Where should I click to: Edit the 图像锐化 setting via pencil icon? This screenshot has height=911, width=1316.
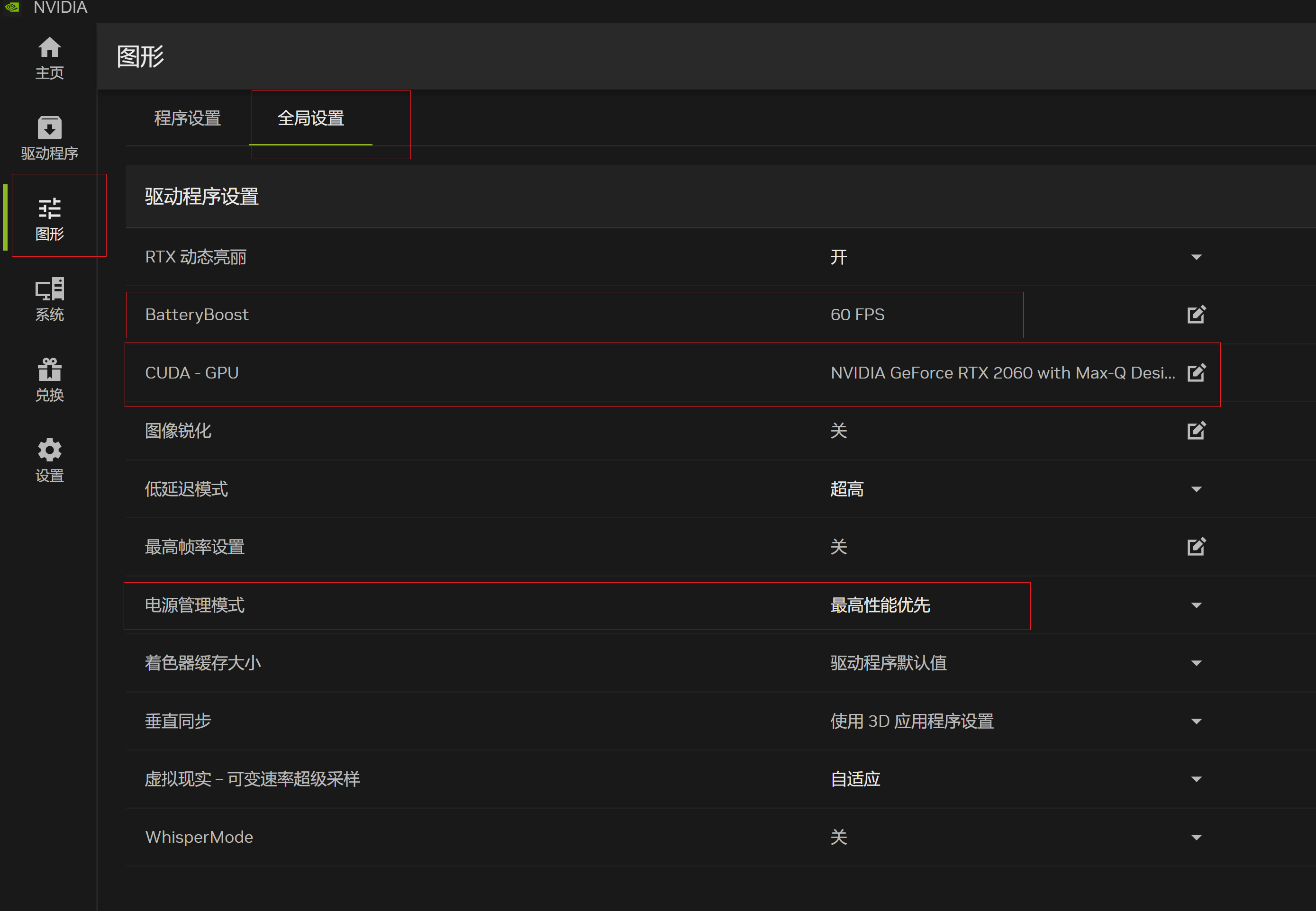[1196, 431]
